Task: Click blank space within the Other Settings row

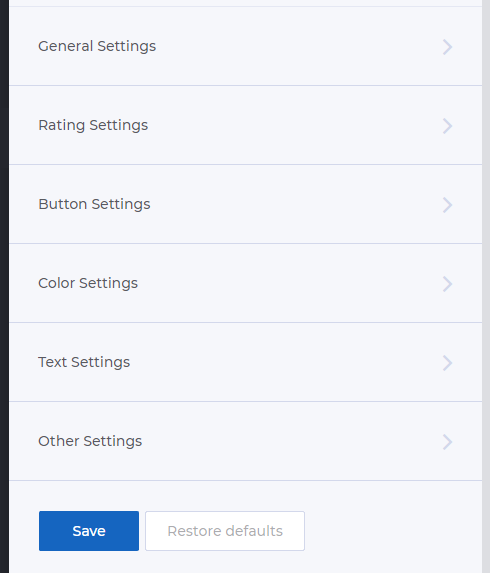Action: pyautogui.click(x=285, y=441)
